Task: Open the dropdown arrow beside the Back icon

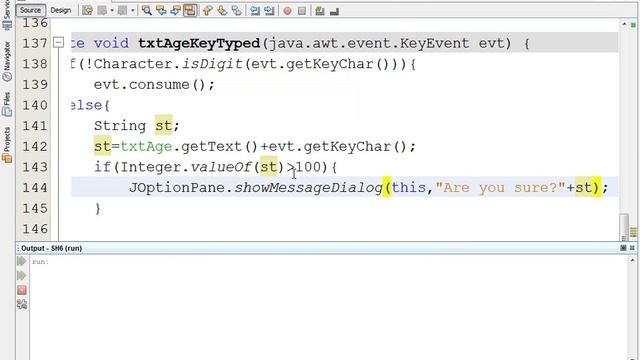Action: 112,11
